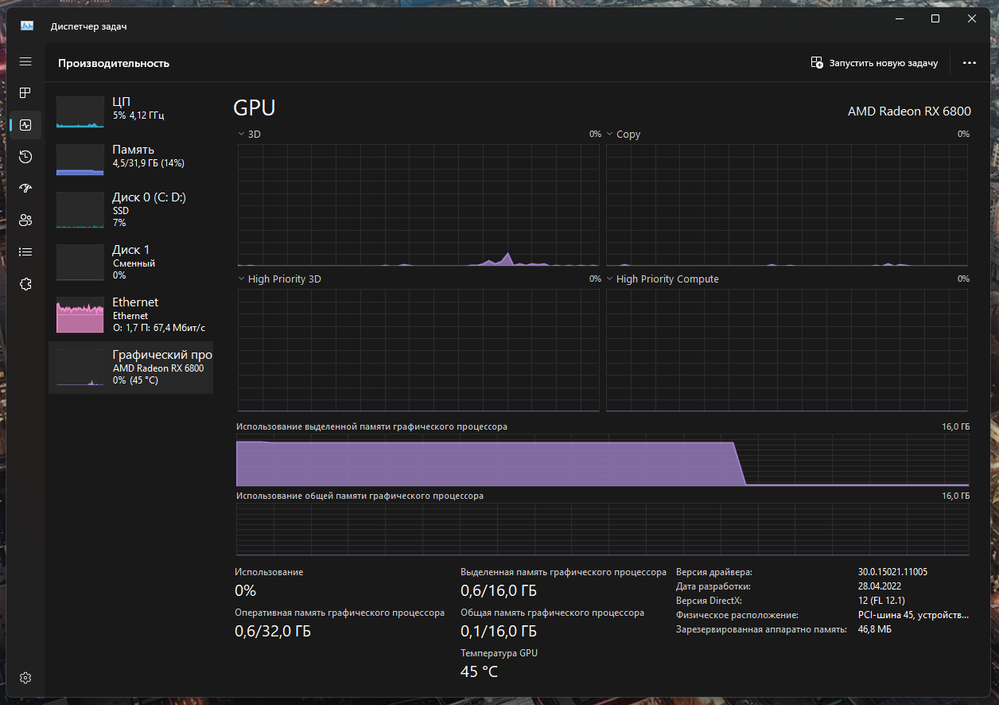Open Task Manager settings gear
Image resolution: width=999 pixels, height=705 pixels.
coord(25,678)
